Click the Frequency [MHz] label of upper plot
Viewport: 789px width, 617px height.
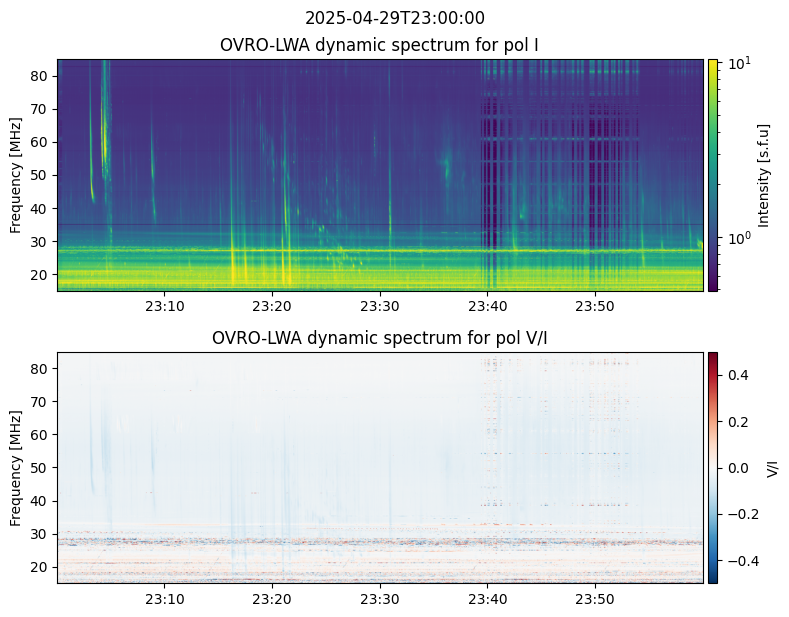[16, 175]
